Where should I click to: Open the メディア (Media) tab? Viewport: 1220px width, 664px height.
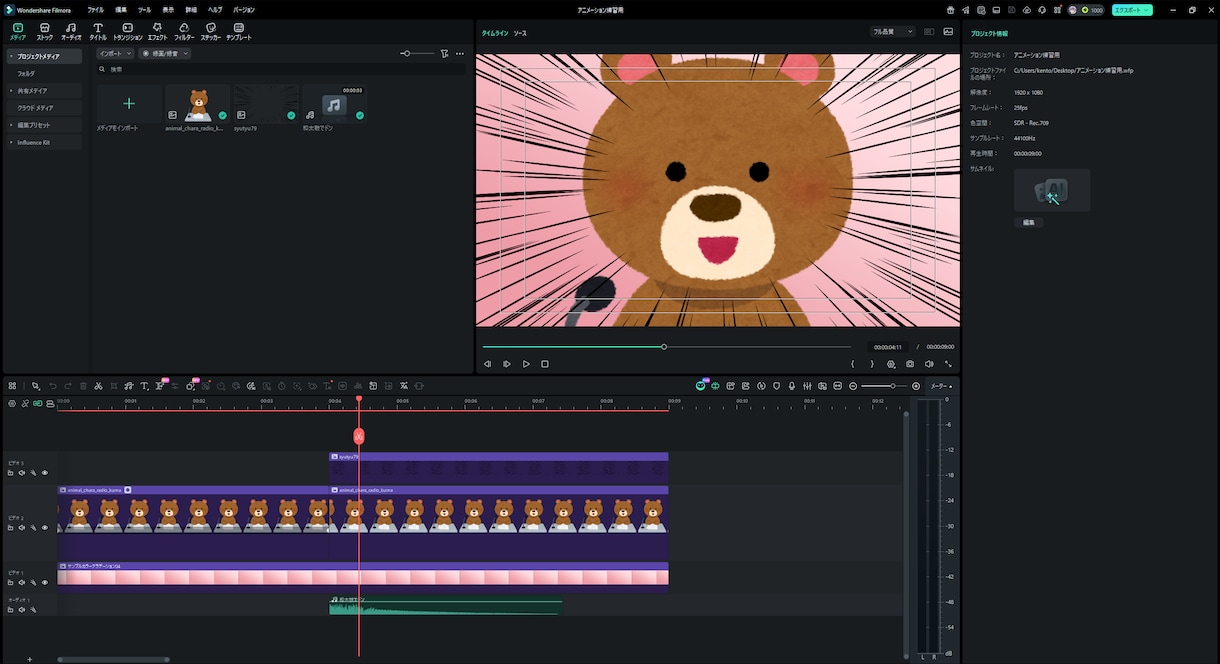coord(18,31)
